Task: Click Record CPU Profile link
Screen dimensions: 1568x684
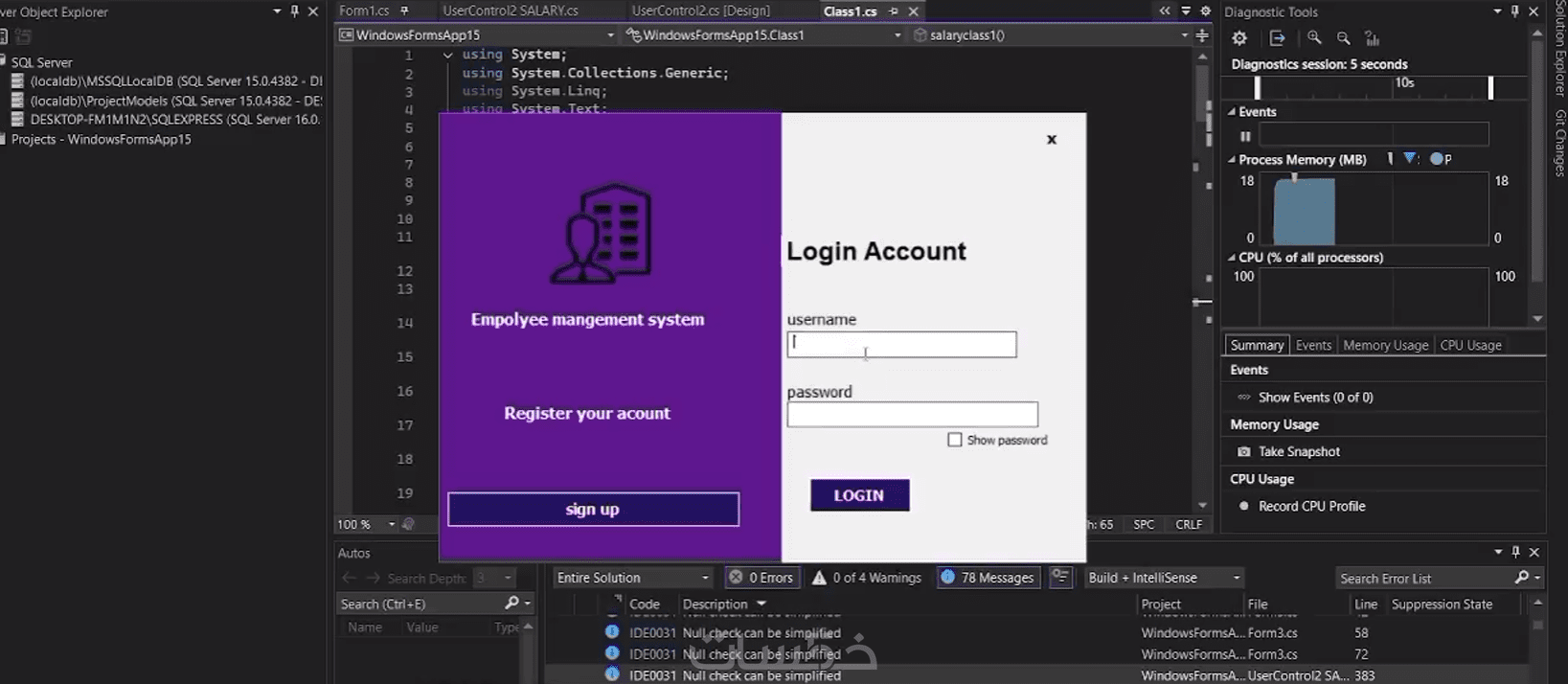Action: [1311, 506]
